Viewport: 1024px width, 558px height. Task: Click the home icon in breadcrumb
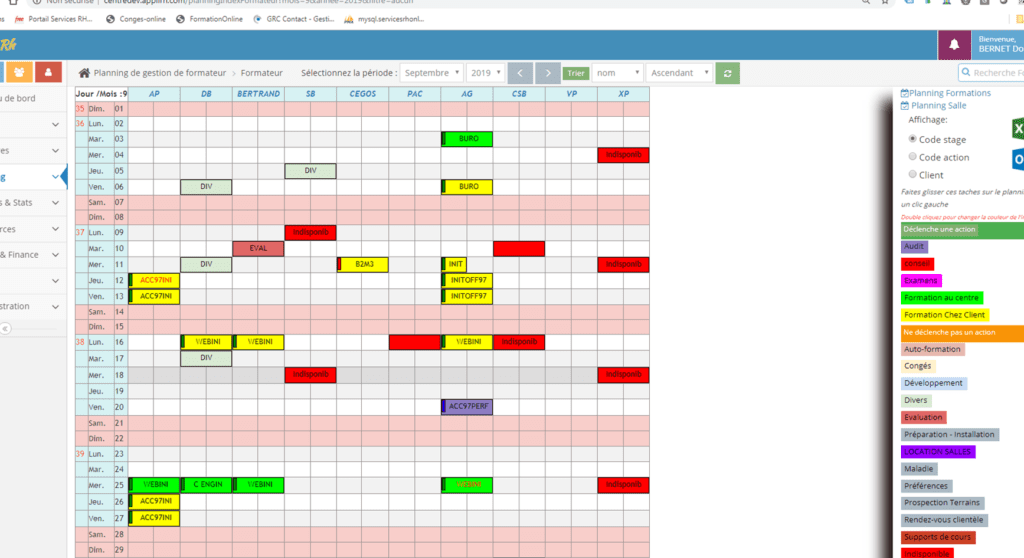(x=85, y=73)
